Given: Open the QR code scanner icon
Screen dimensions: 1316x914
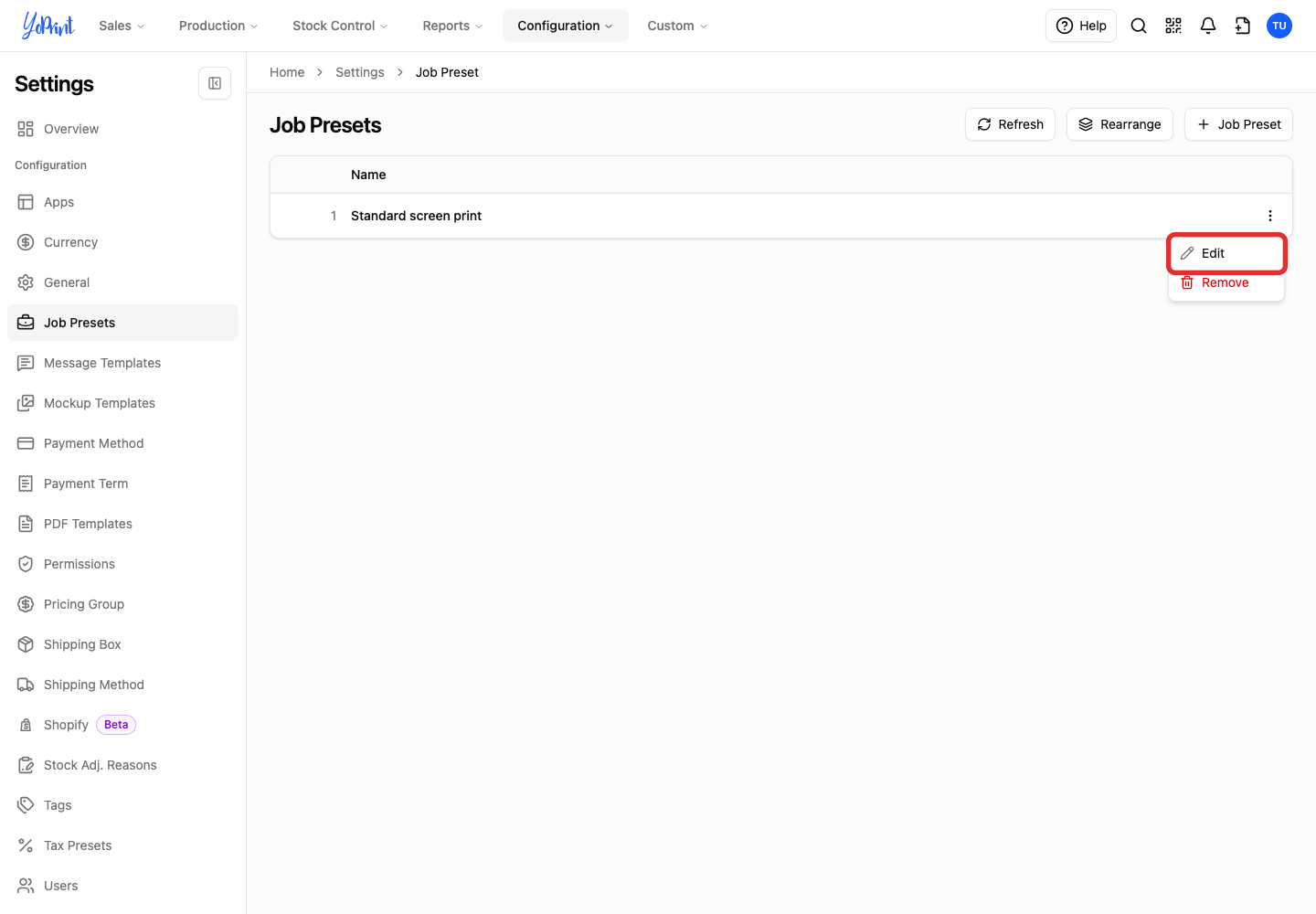Looking at the screenshot, I should [x=1173, y=26].
